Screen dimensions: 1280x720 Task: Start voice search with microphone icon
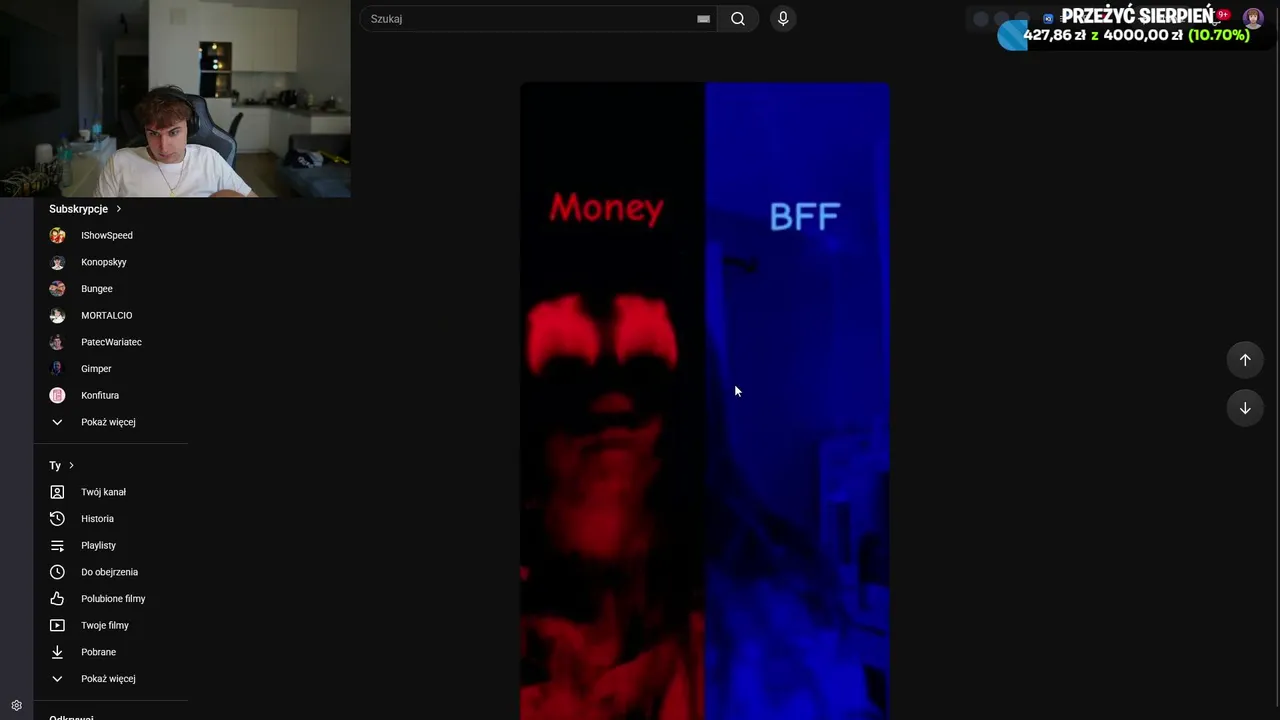783,19
